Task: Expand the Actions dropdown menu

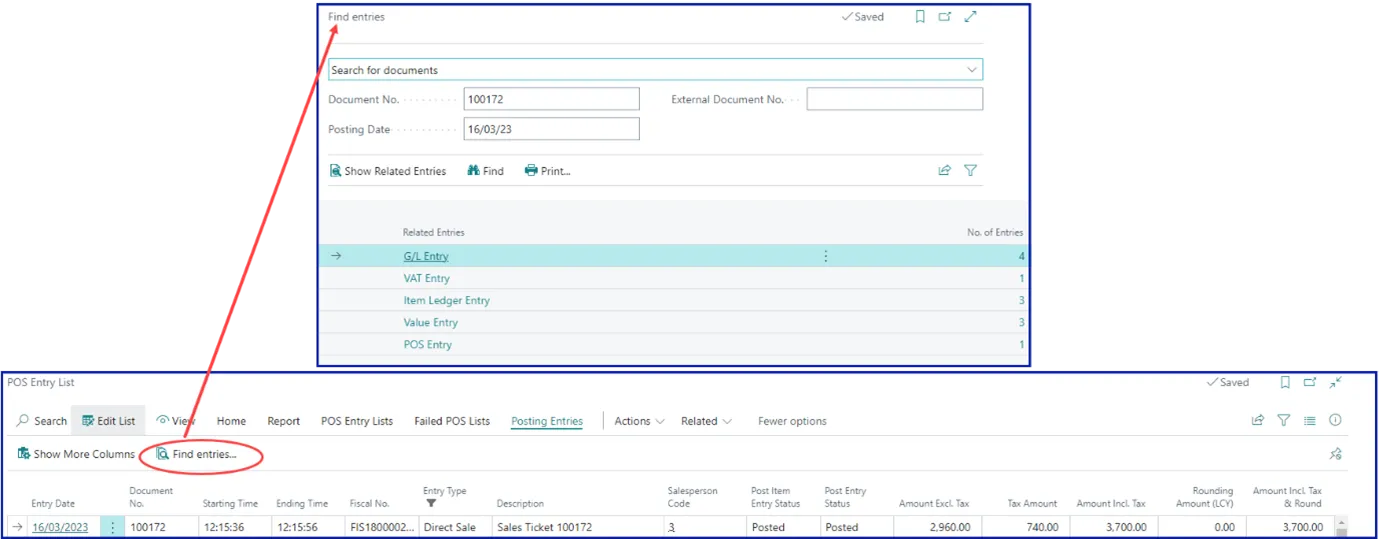Action: click(x=639, y=421)
